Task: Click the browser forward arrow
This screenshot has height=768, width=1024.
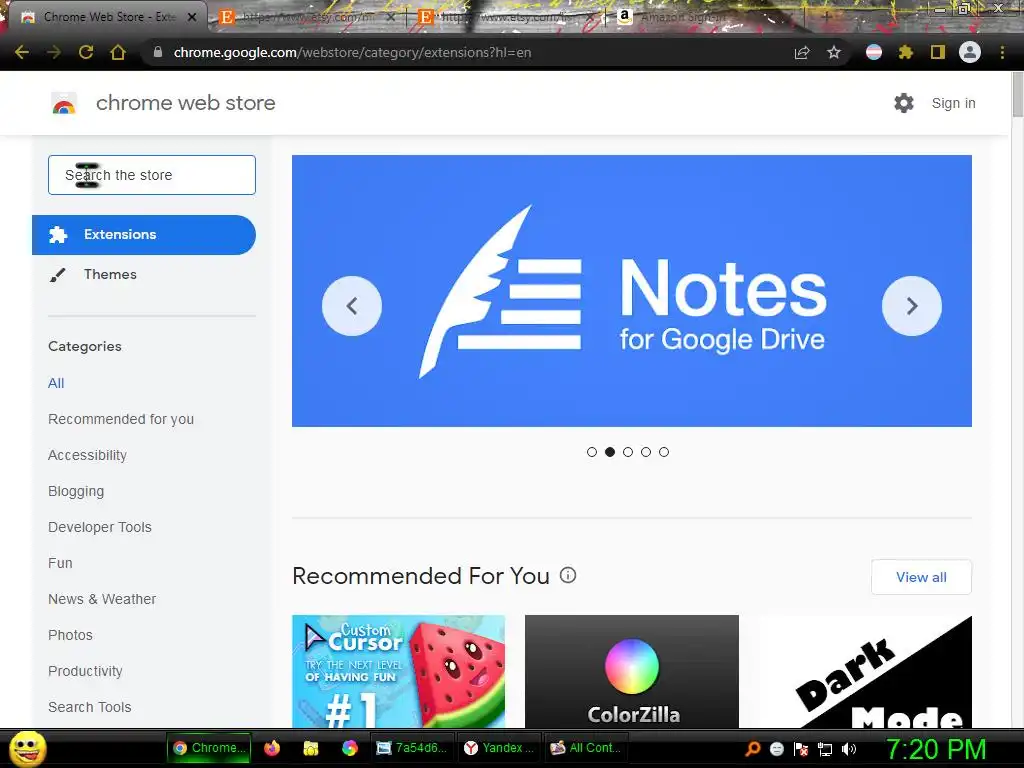Action: coord(54,52)
